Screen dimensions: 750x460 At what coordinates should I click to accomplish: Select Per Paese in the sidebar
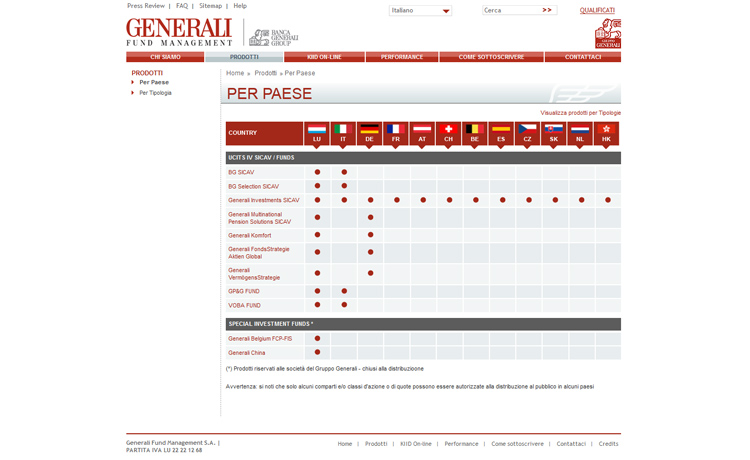[x=154, y=82]
